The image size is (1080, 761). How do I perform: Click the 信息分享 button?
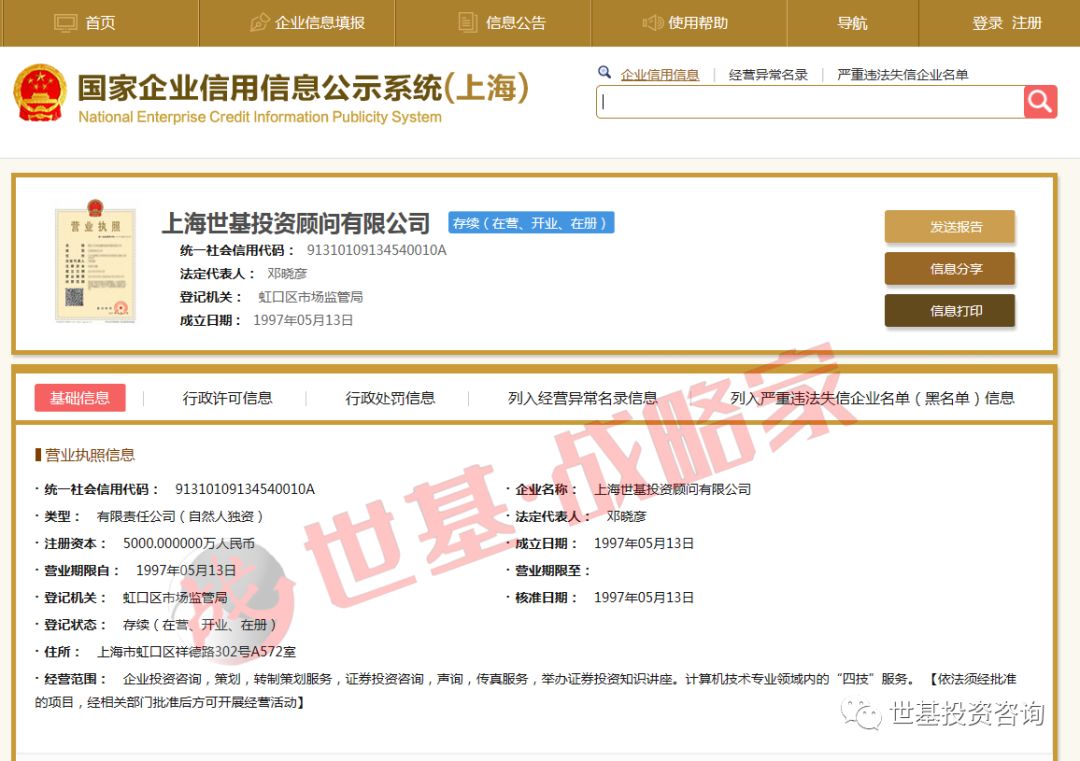point(950,269)
